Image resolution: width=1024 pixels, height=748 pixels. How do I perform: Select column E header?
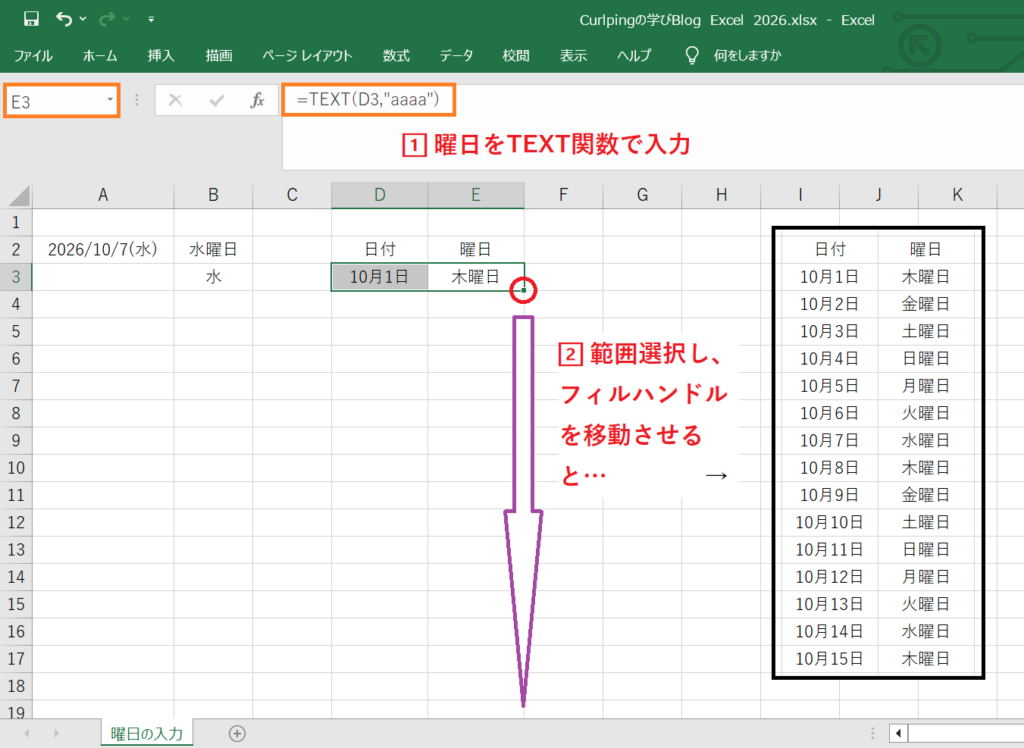pyautogui.click(x=476, y=195)
